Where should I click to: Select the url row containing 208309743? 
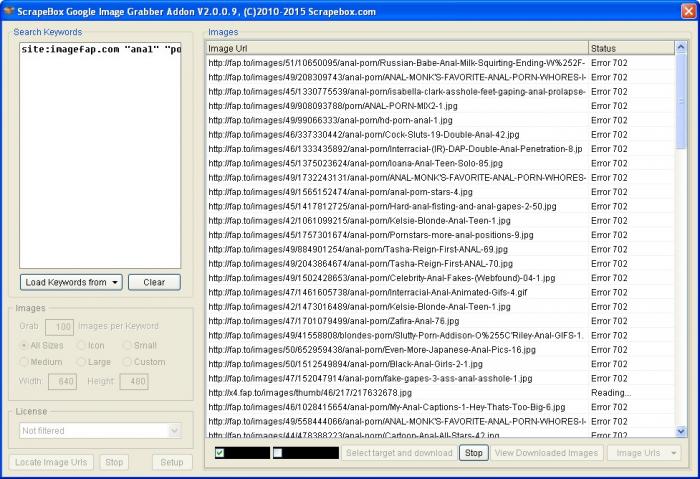coord(440,77)
